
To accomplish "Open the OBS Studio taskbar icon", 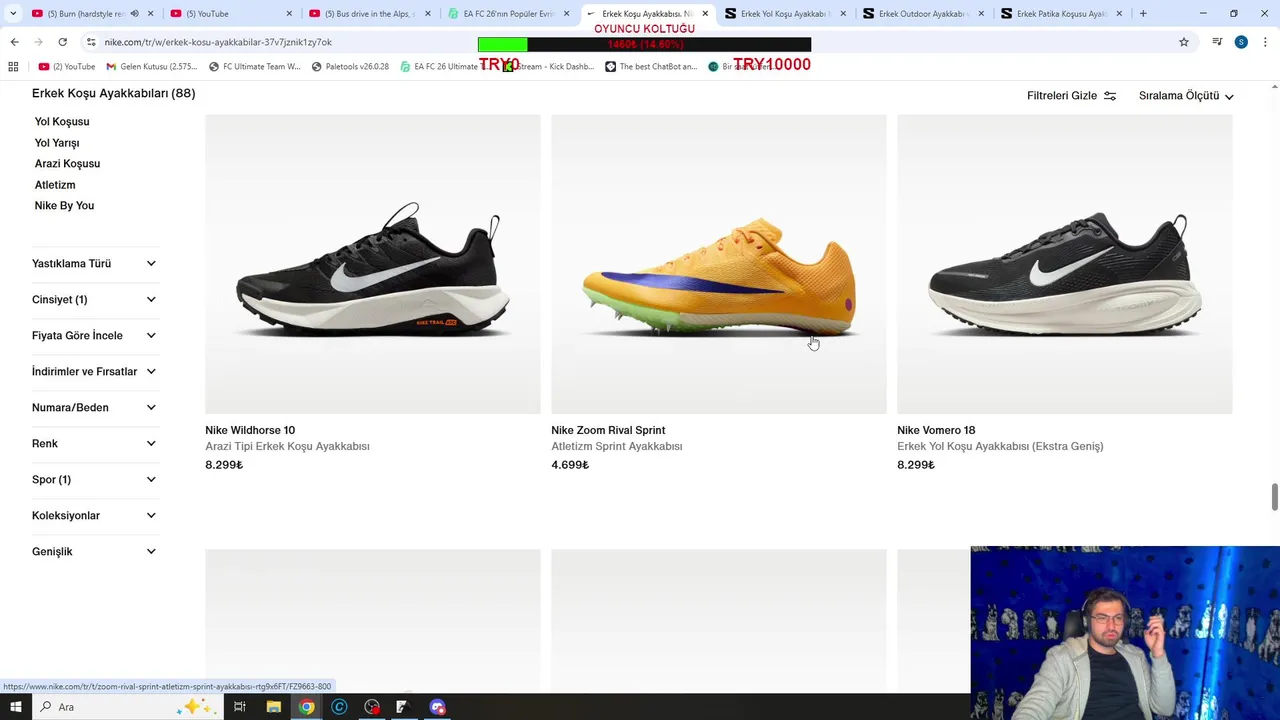I will click(372, 707).
